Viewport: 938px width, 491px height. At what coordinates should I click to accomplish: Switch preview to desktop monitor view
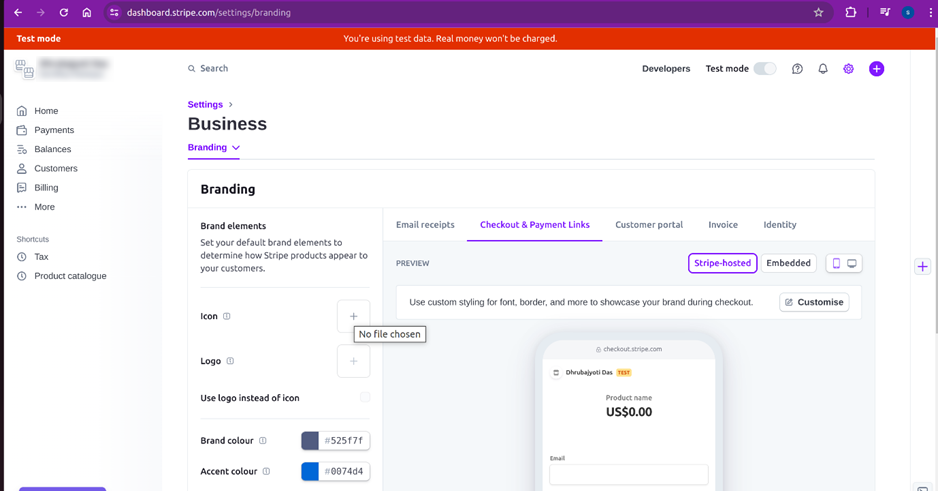[x=852, y=263]
